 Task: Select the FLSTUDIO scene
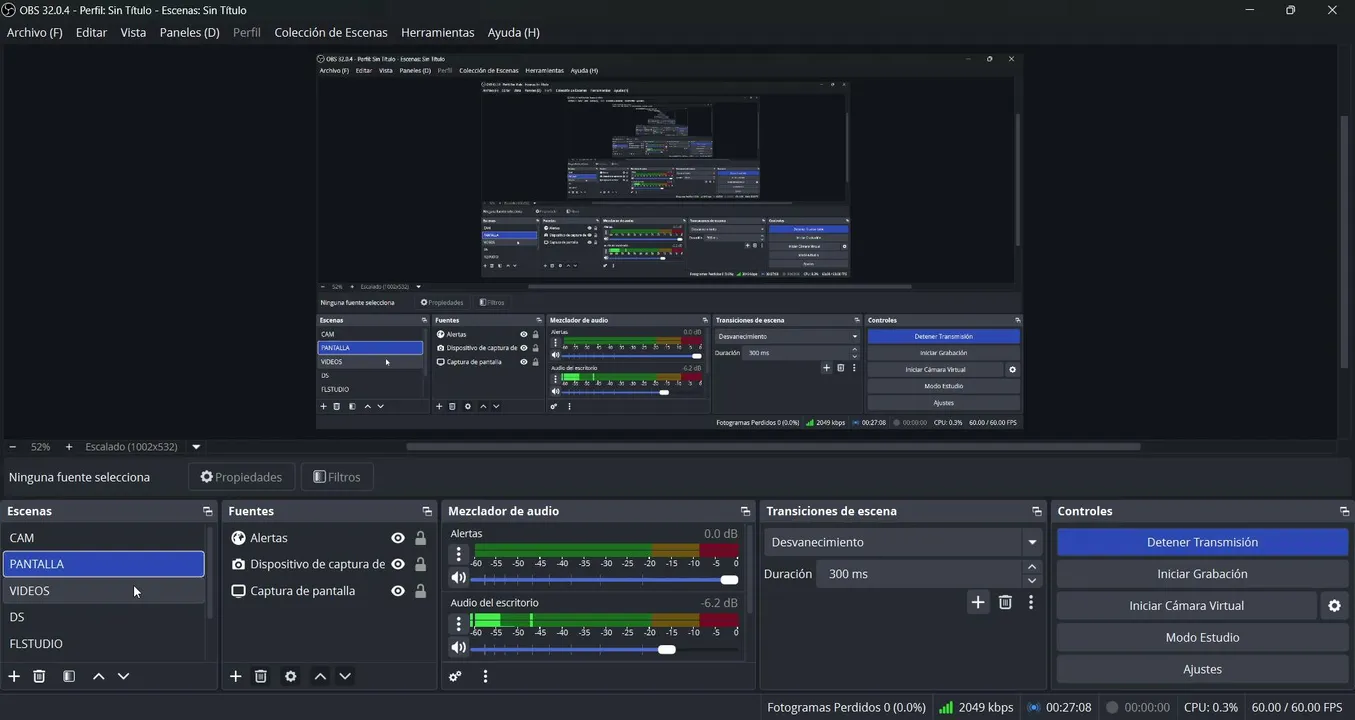pyautogui.click(x=104, y=644)
